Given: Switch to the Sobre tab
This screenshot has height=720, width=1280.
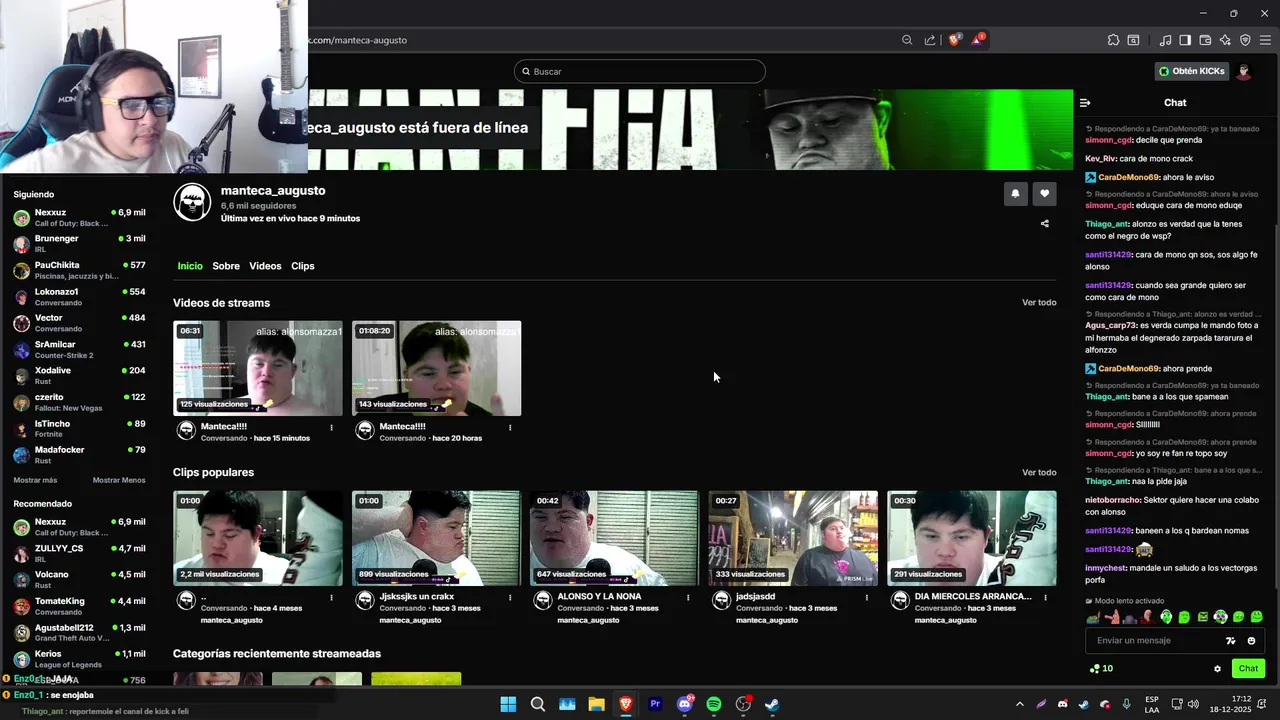Looking at the screenshot, I should 226,266.
